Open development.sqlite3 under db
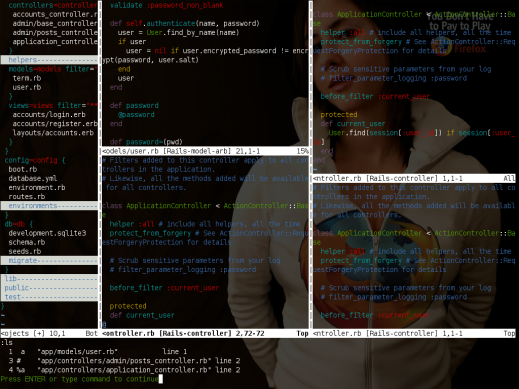This screenshot has width=519, height=389. (x=47, y=233)
